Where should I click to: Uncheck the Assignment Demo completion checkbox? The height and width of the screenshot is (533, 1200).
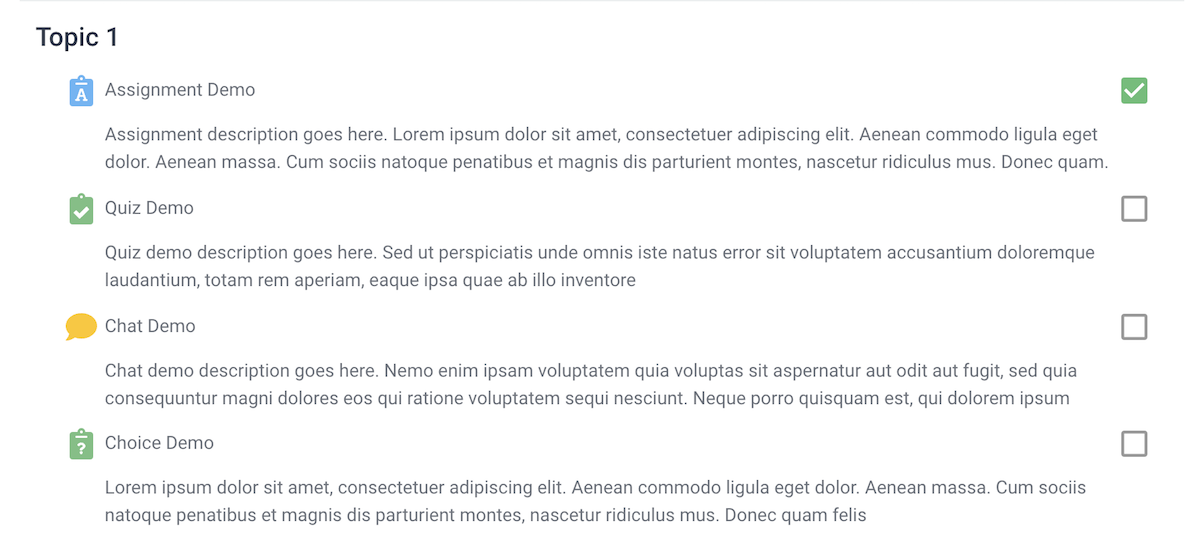pyautogui.click(x=1134, y=91)
